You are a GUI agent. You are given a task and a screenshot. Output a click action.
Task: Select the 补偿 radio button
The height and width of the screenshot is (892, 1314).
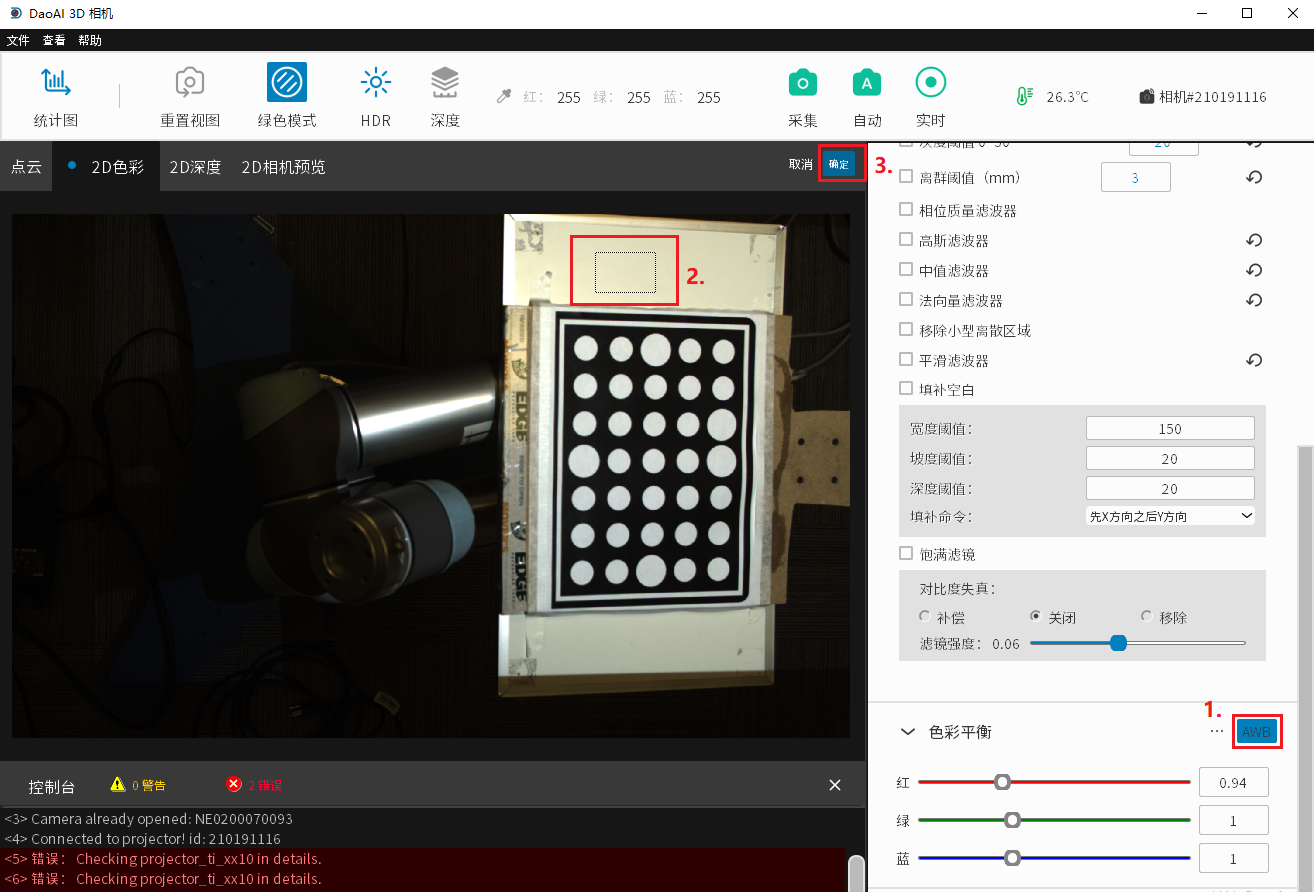click(925, 617)
